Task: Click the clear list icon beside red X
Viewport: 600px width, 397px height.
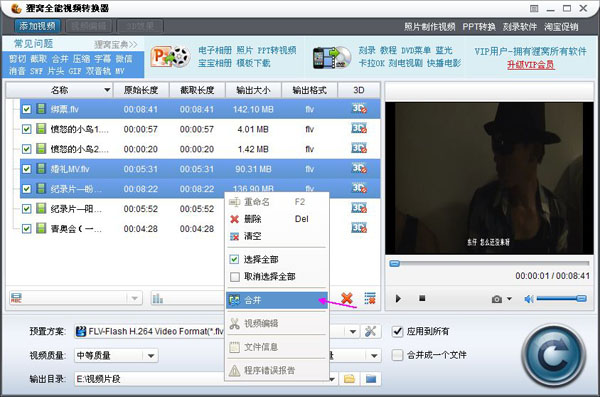Action: click(370, 298)
